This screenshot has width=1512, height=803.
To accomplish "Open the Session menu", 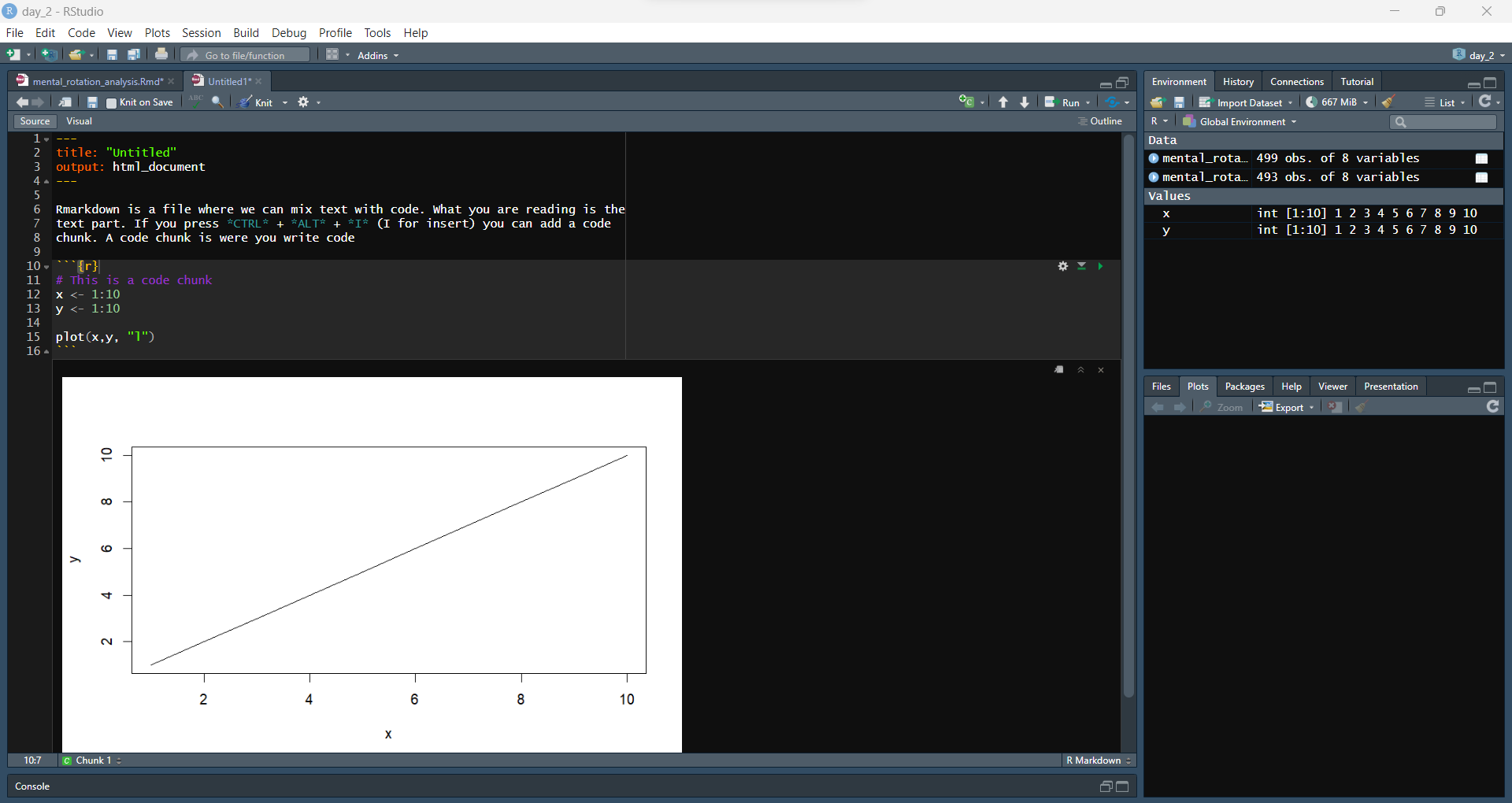I will [x=201, y=33].
